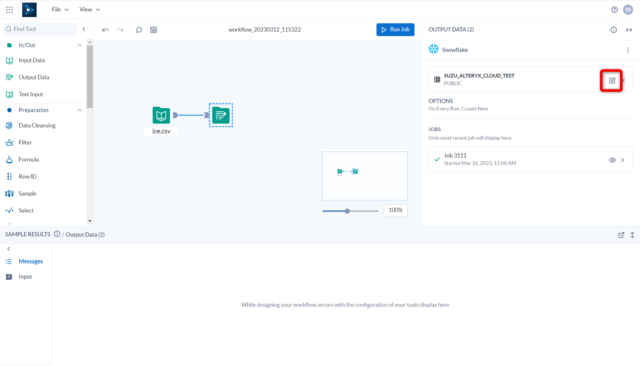Edit the SUZU_ALTERYX_CLOUD_TEST output table
This screenshot has height=366, width=640.
(612, 80)
